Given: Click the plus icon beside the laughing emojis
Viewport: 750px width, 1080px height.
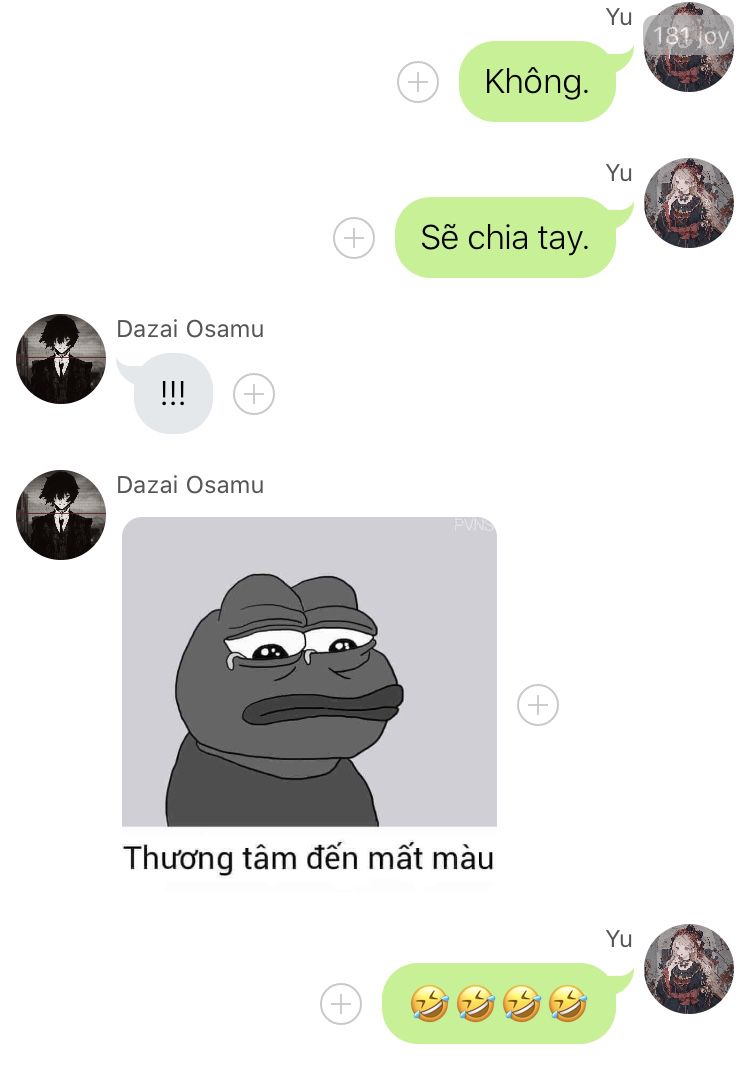Looking at the screenshot, I should click(x=341, y=1004).
